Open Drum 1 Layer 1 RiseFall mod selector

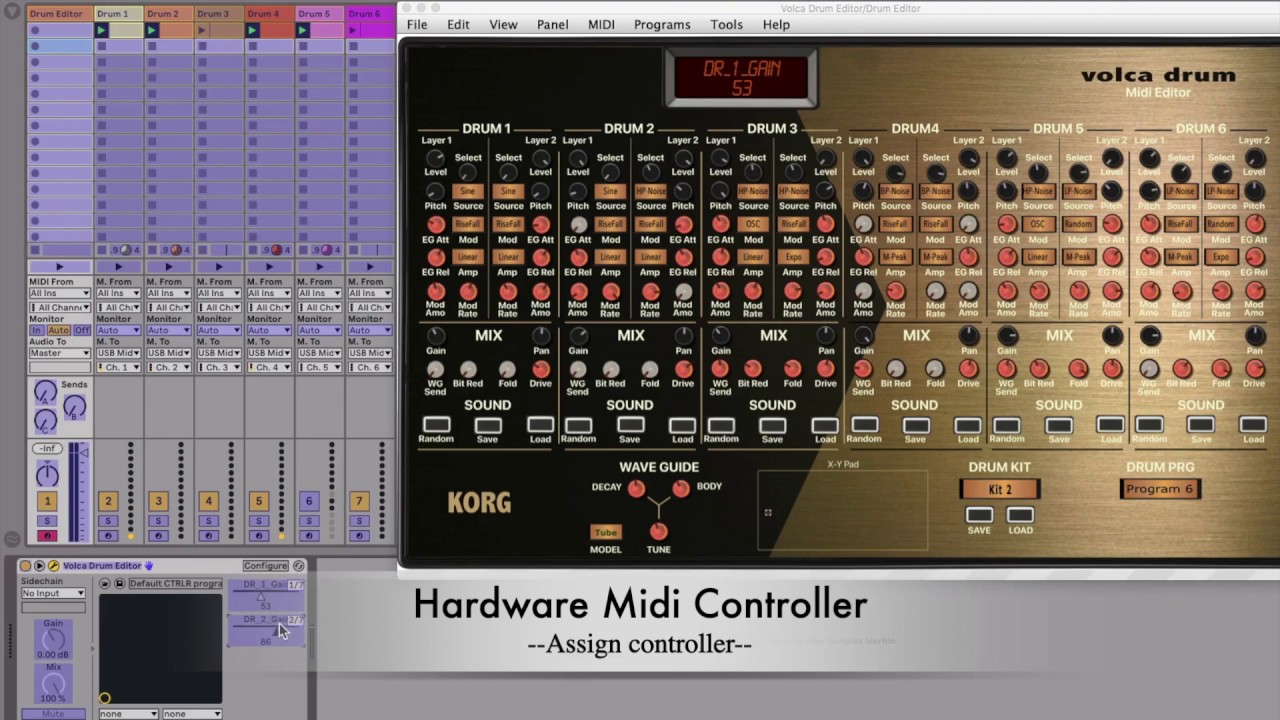pos(468,224)
